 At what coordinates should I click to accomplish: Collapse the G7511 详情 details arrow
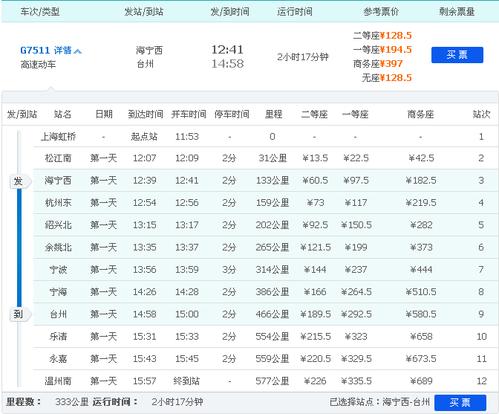click(78, 51)
